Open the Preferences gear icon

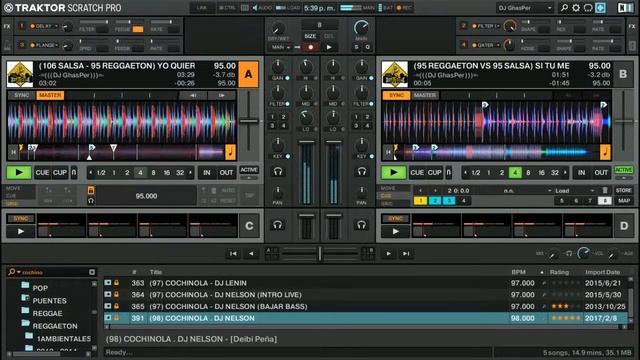coord(576,8)
